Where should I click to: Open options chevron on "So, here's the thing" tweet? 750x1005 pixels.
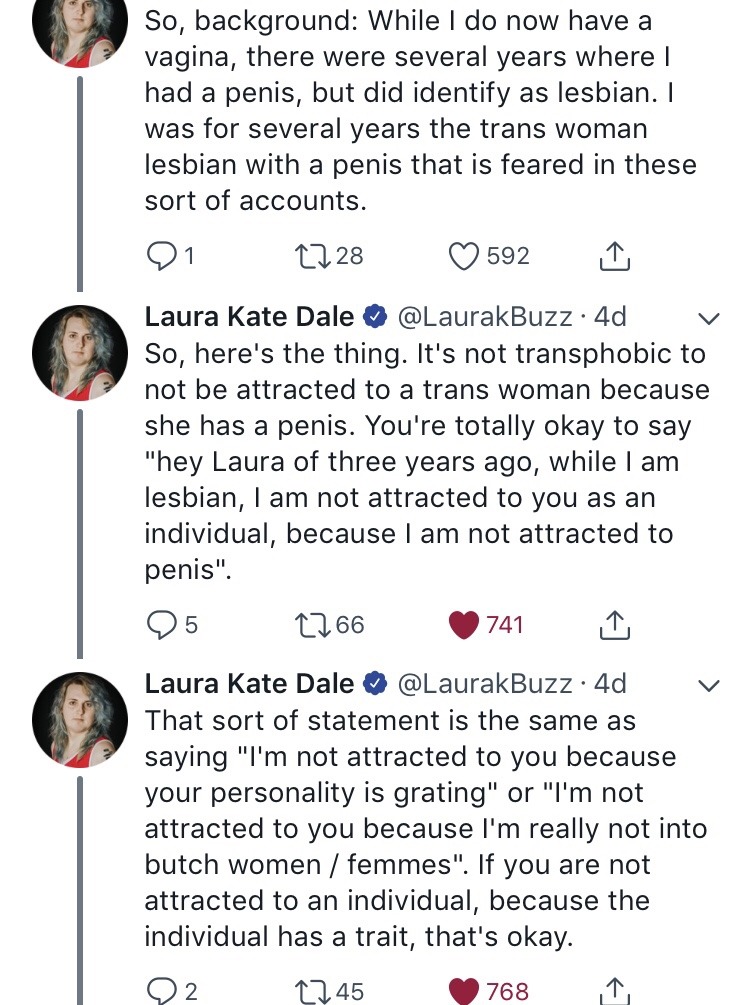point(708,319)
